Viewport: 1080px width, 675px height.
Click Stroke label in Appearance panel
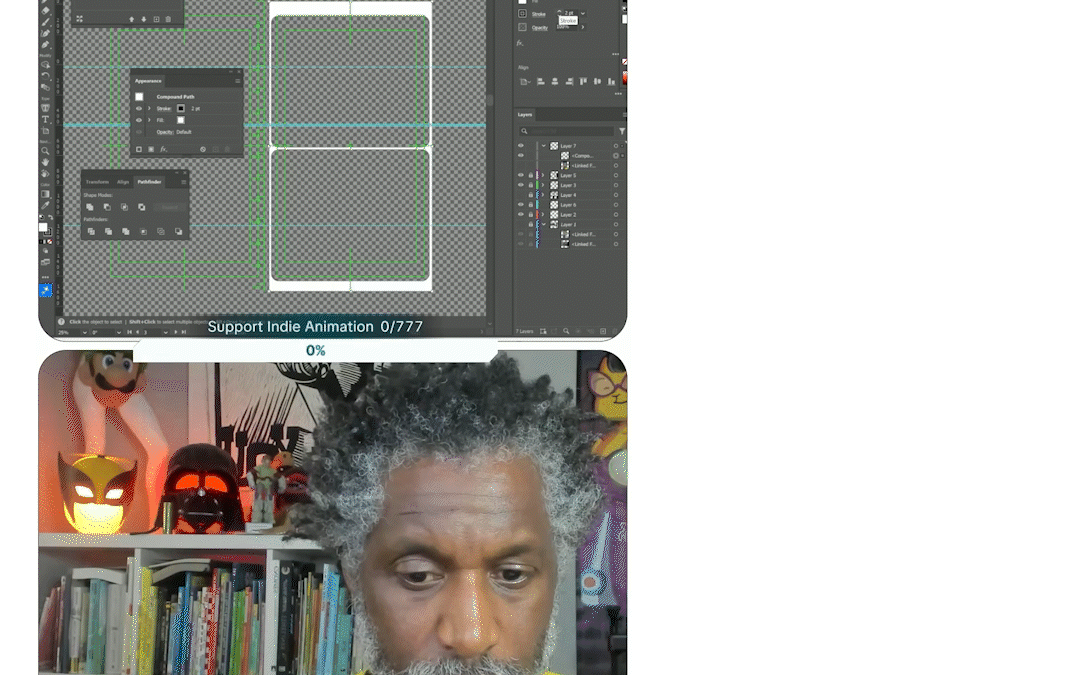pos(163,108)
